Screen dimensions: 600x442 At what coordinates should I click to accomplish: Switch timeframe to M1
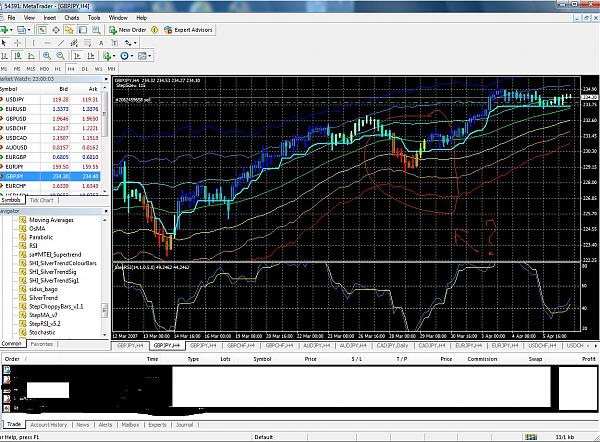click(x=4, y=69)
